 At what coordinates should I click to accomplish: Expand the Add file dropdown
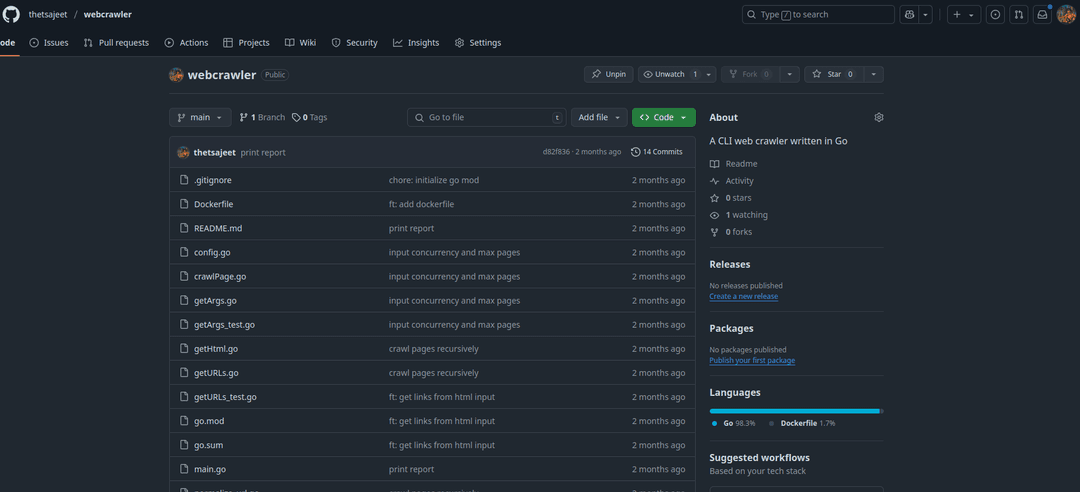(599, 117)
